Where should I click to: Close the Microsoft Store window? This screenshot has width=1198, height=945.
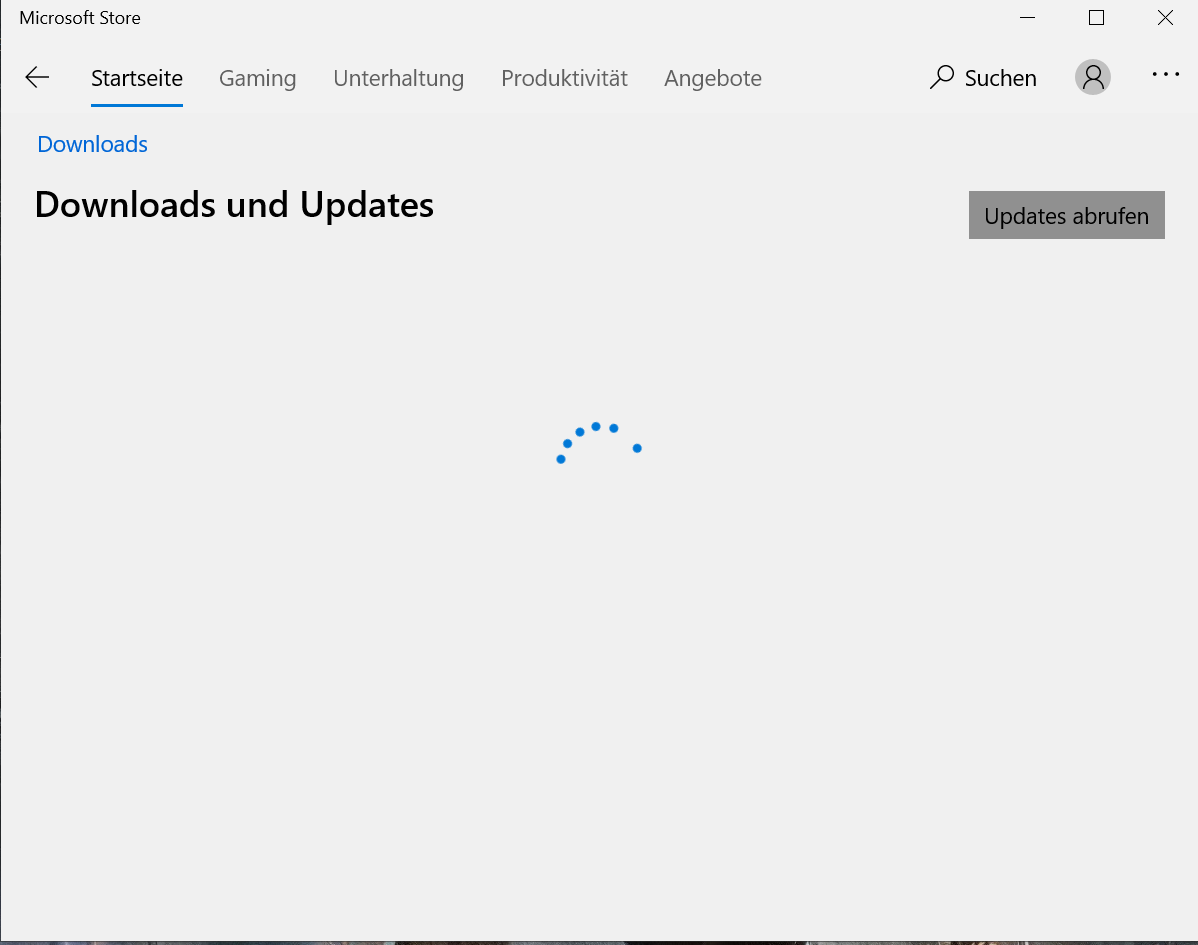tap(1164, 18)
